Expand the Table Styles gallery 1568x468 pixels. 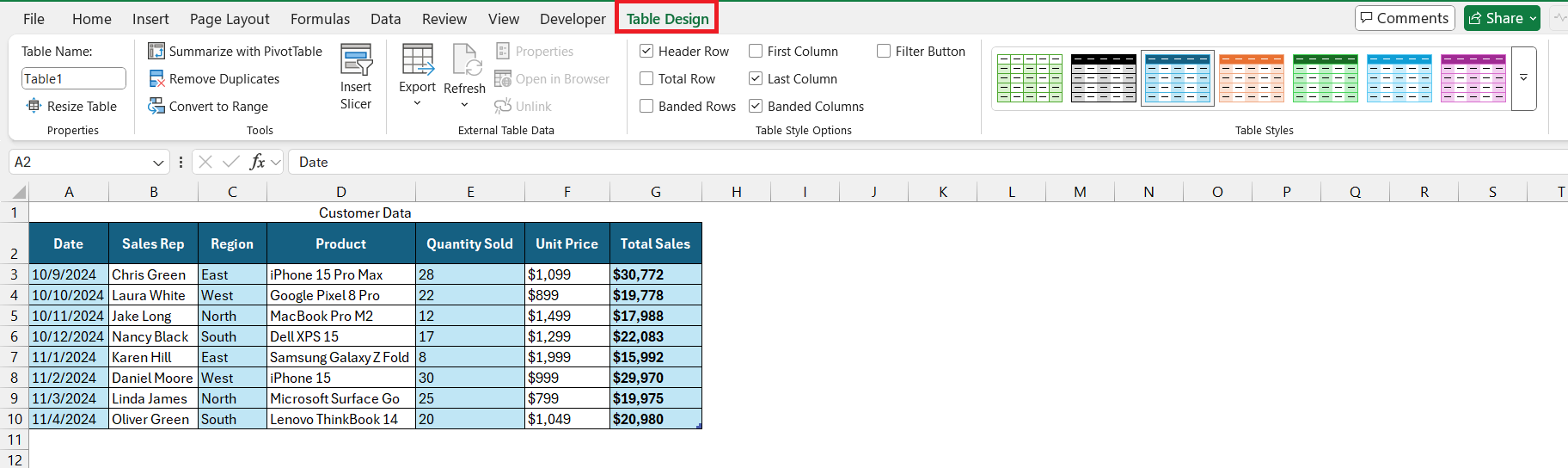pos(1523,78)
